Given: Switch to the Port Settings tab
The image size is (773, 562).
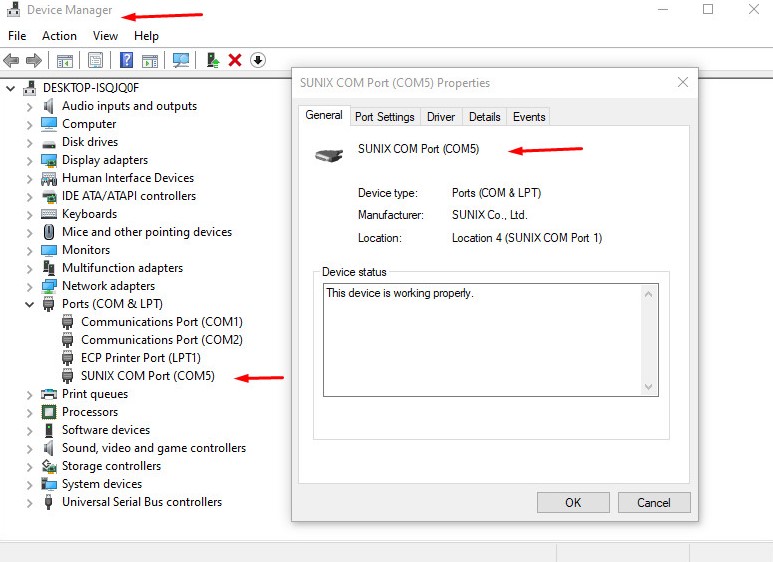Looking at the screenshot, I should pyautogui.click(x=384, y=117).
